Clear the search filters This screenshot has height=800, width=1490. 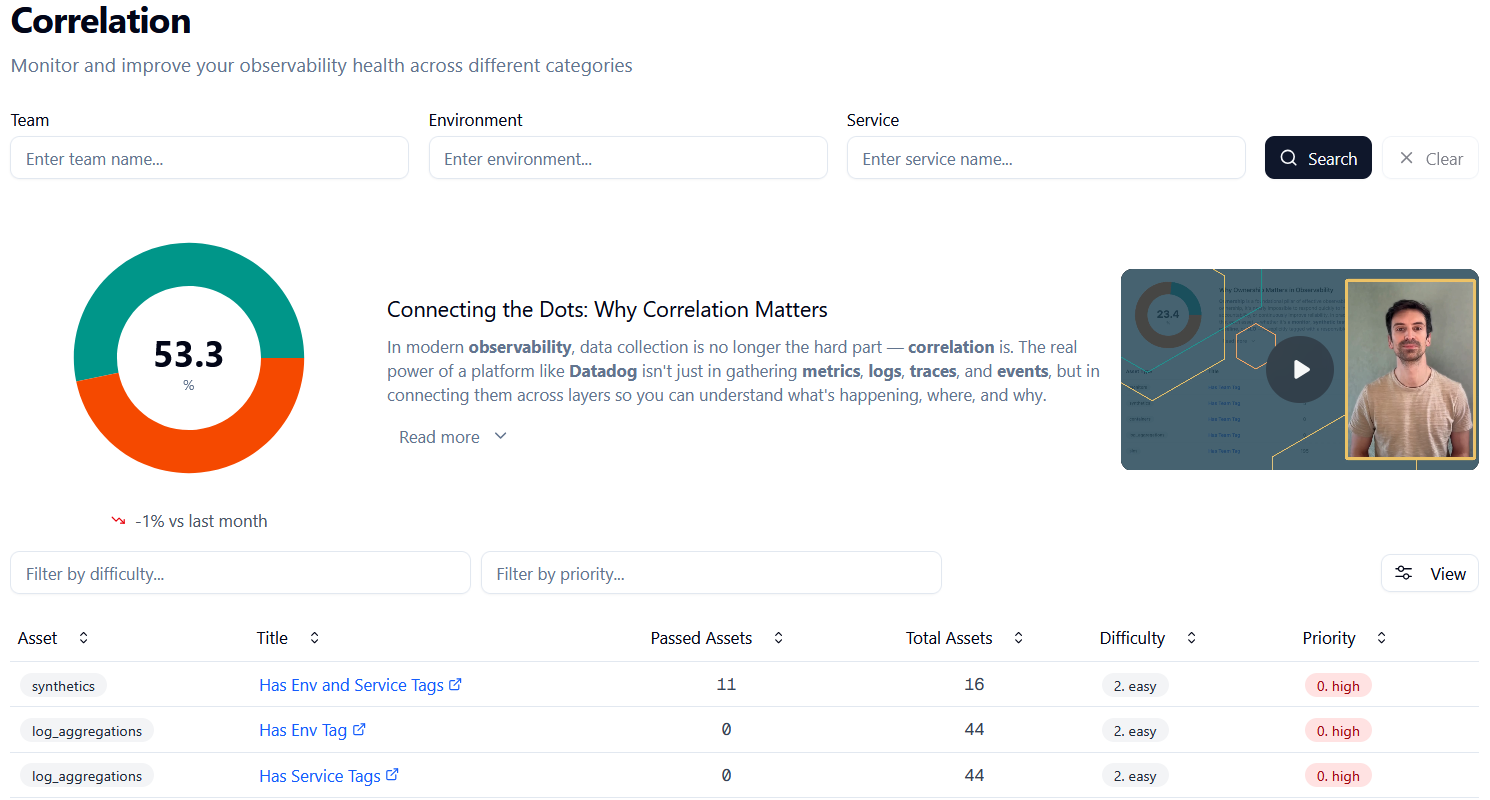pyautogui.click(x=1430, y=158)
